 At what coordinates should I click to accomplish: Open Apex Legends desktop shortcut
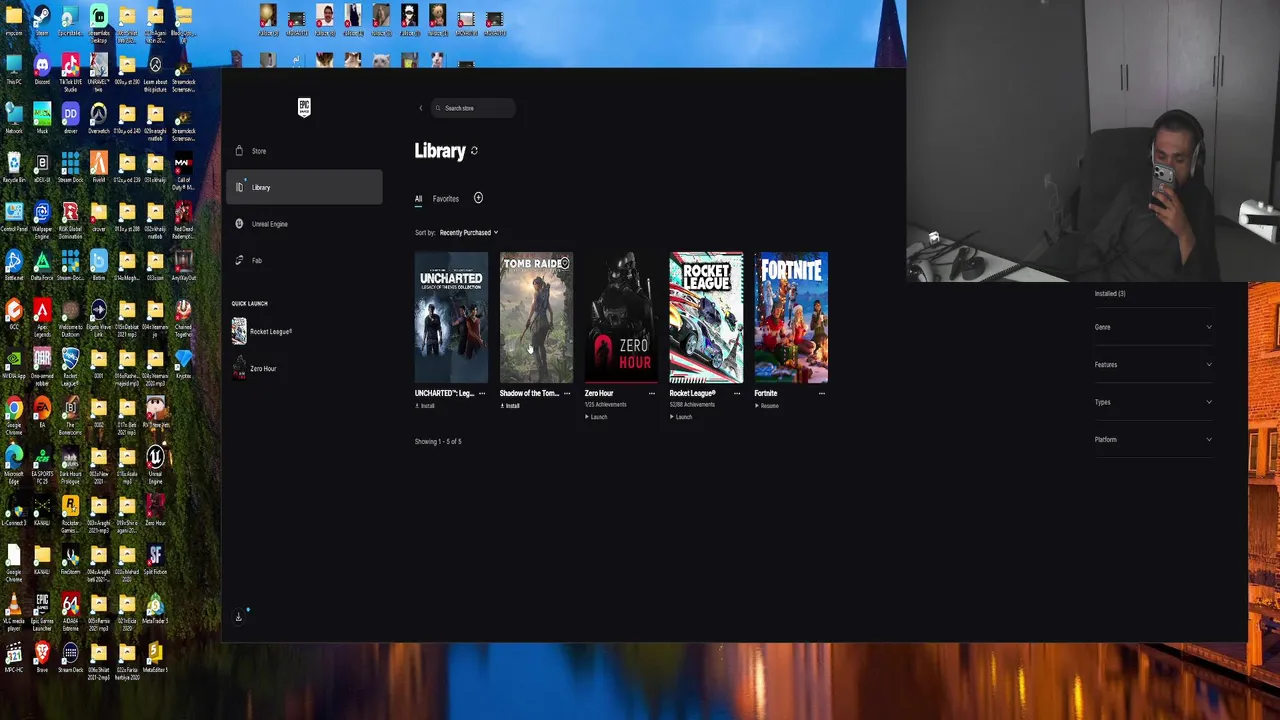[x=42, y=317]
